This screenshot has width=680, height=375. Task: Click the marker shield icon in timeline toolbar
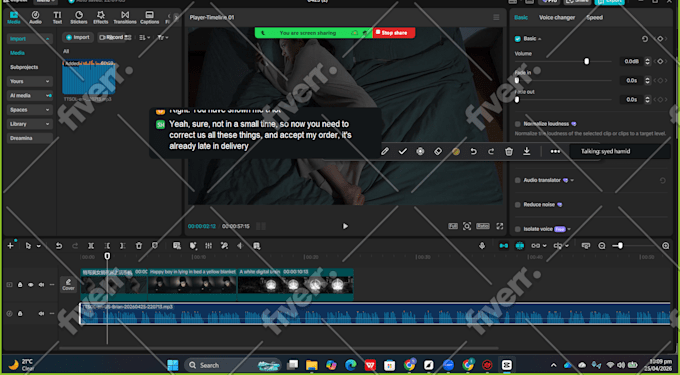tap(155, 246)
